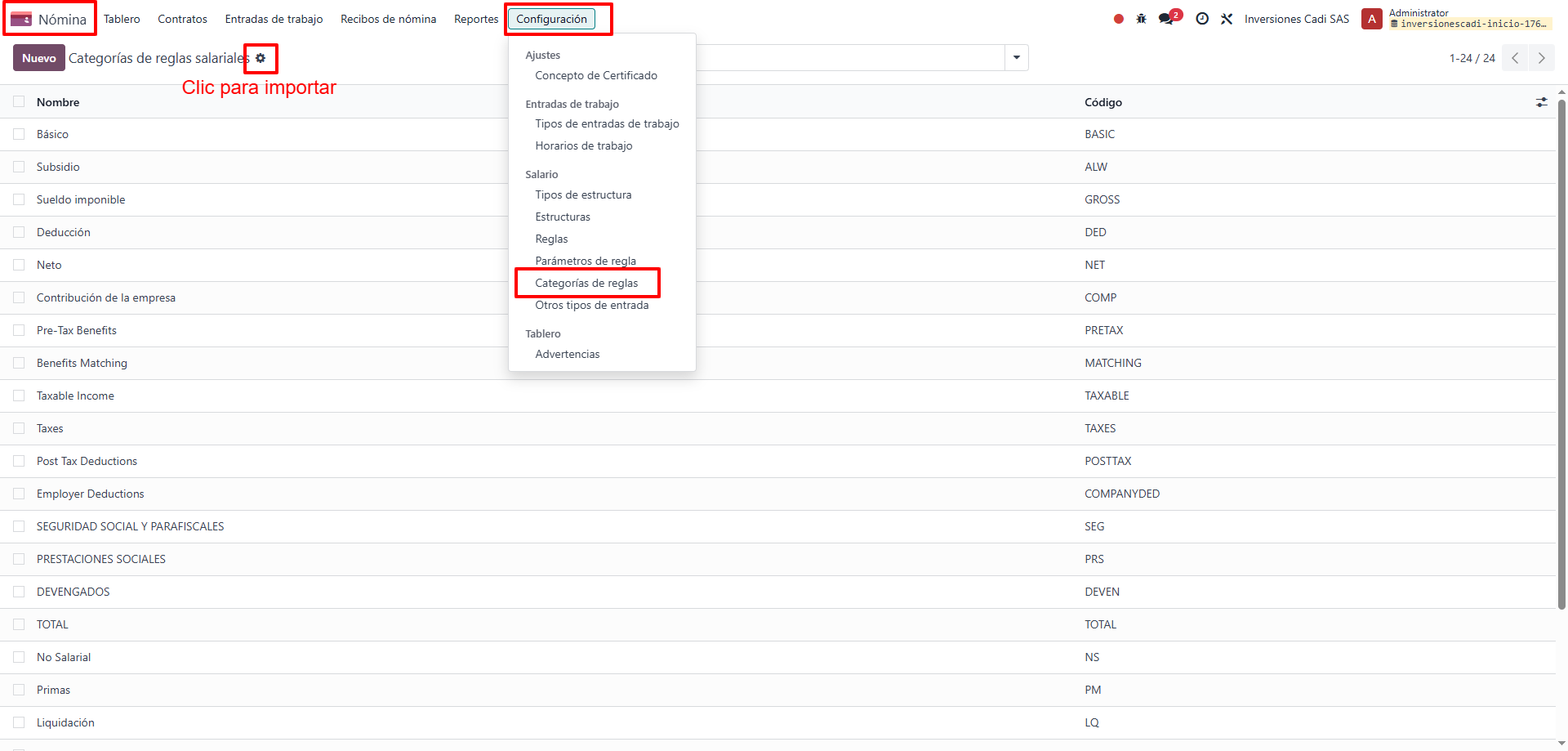Sort by the Código column header
Screen dimensions: 1568x751
tap(1103, 102)
